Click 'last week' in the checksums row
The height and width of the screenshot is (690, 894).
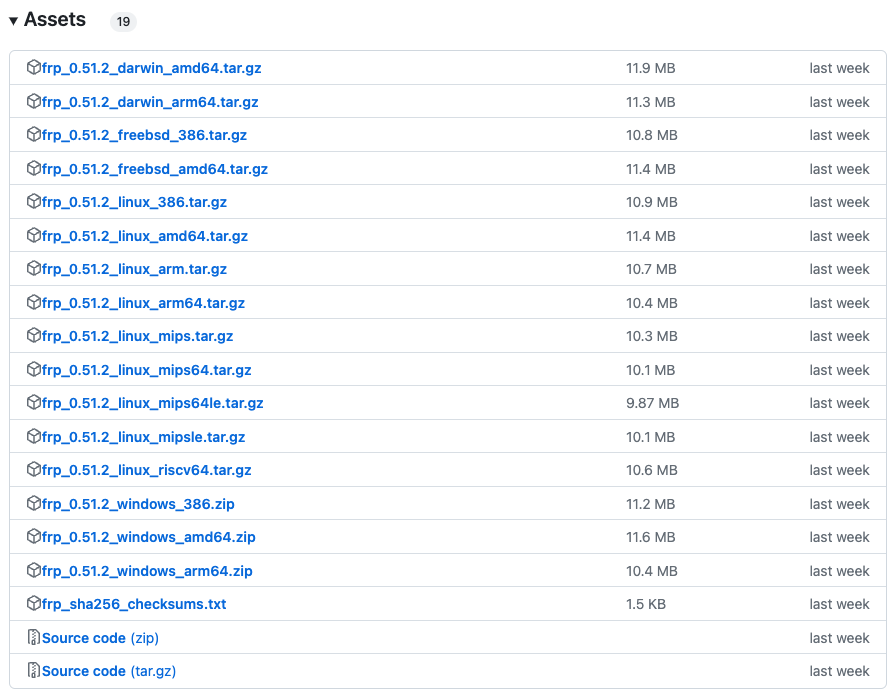coord(839,604)
